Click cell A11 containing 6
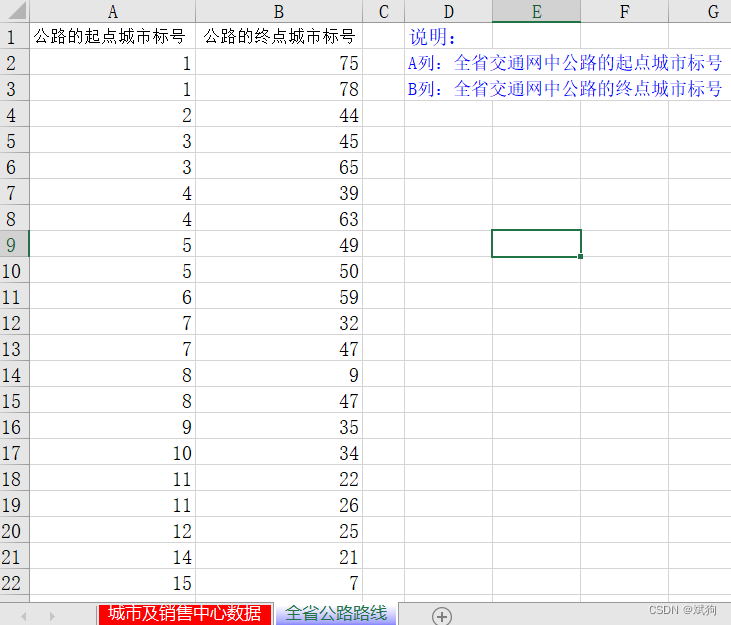 pyautogui.click(x=112, y=296)
